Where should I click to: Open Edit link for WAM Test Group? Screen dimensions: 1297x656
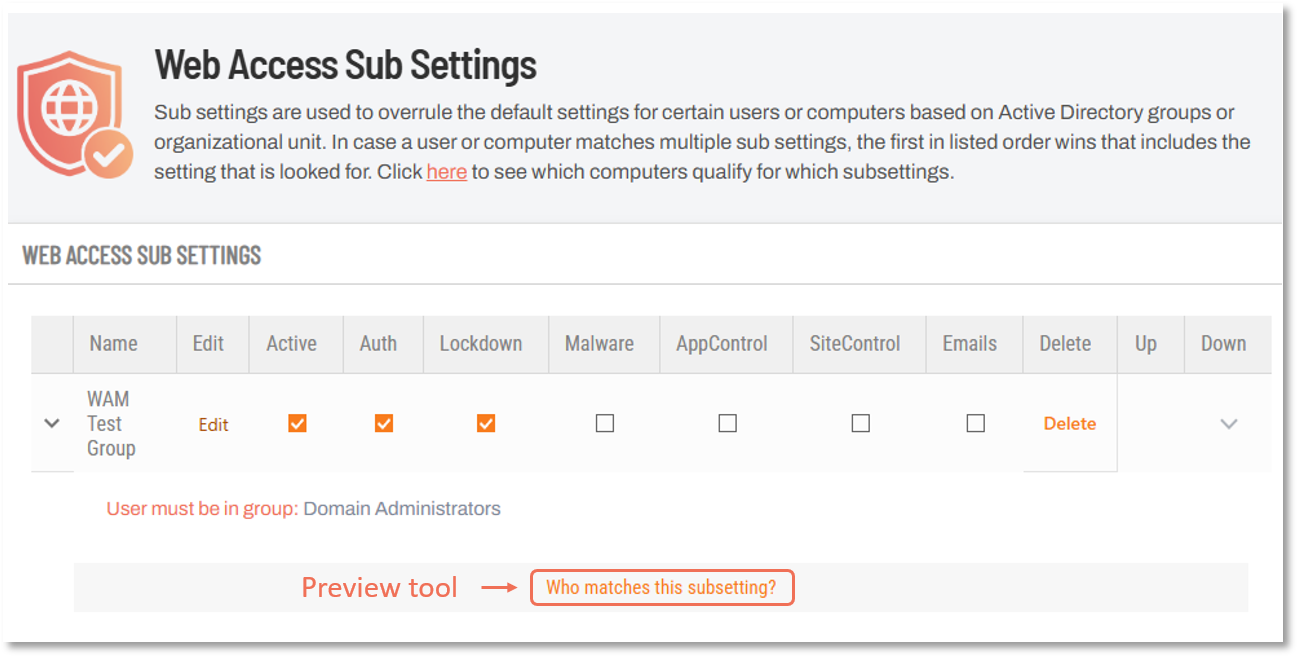point(213,425)
